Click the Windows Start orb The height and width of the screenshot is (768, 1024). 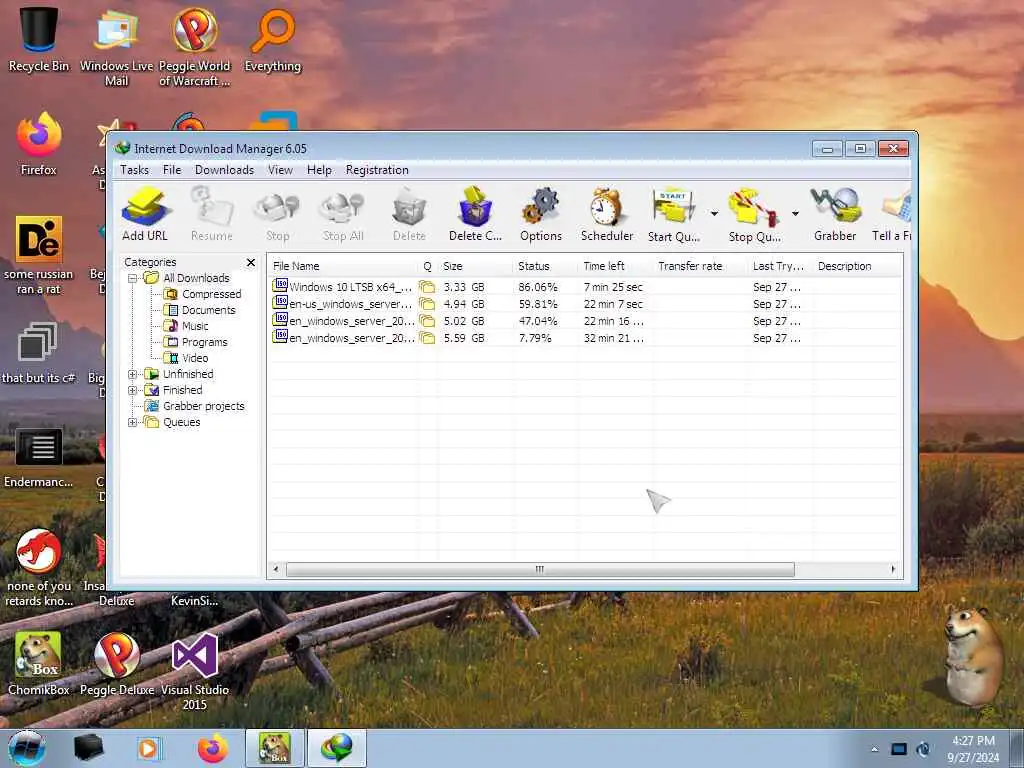tap(27, 748)
